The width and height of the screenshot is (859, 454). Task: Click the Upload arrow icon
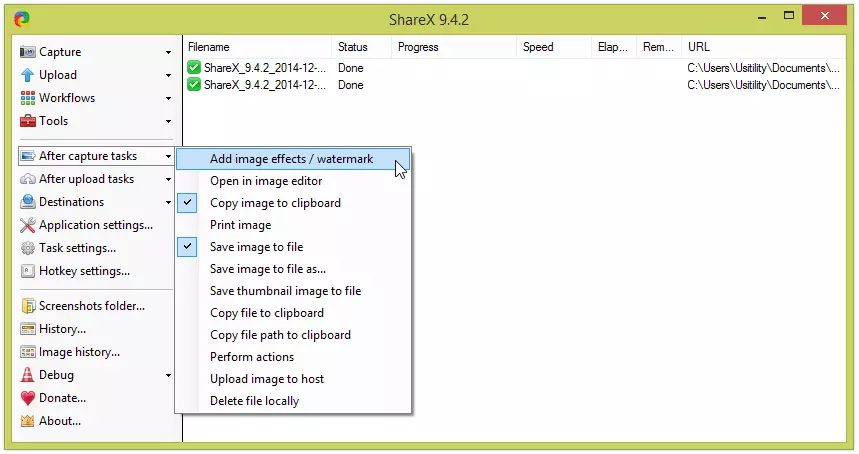point(27,75)
